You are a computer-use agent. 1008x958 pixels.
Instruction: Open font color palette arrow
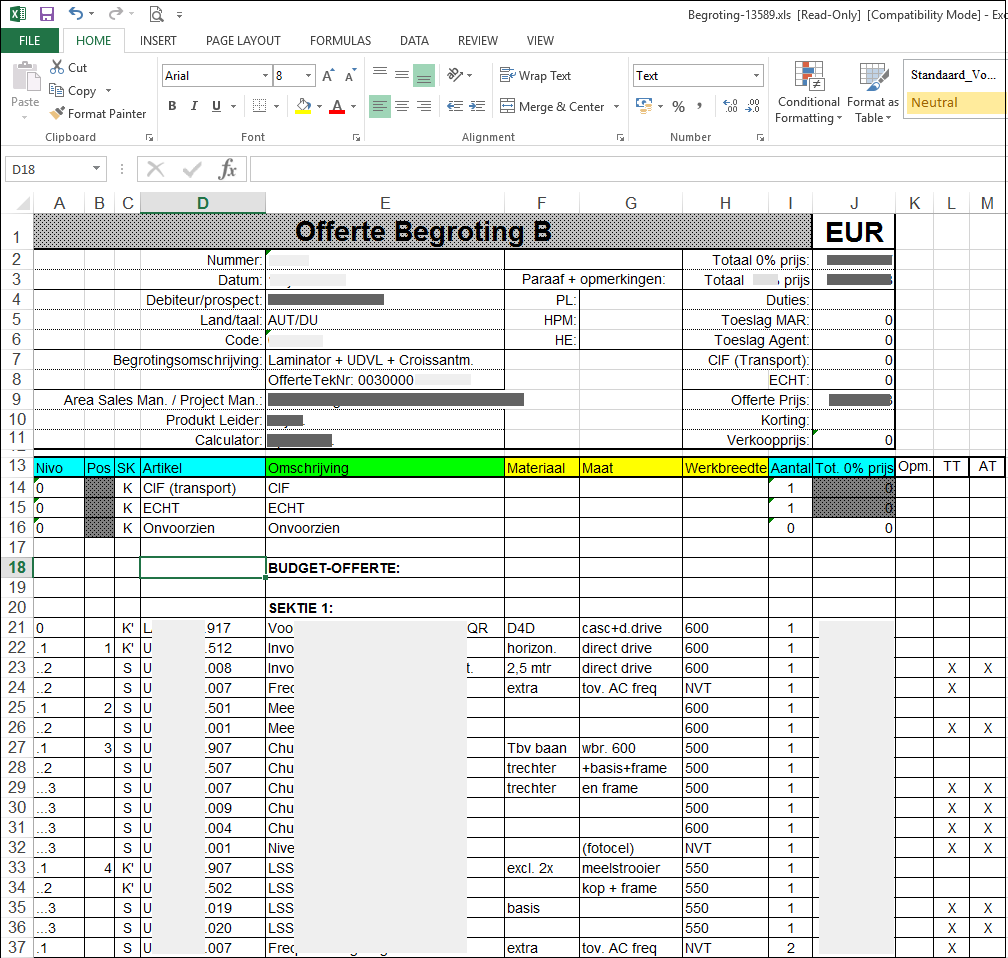(354, 106)
